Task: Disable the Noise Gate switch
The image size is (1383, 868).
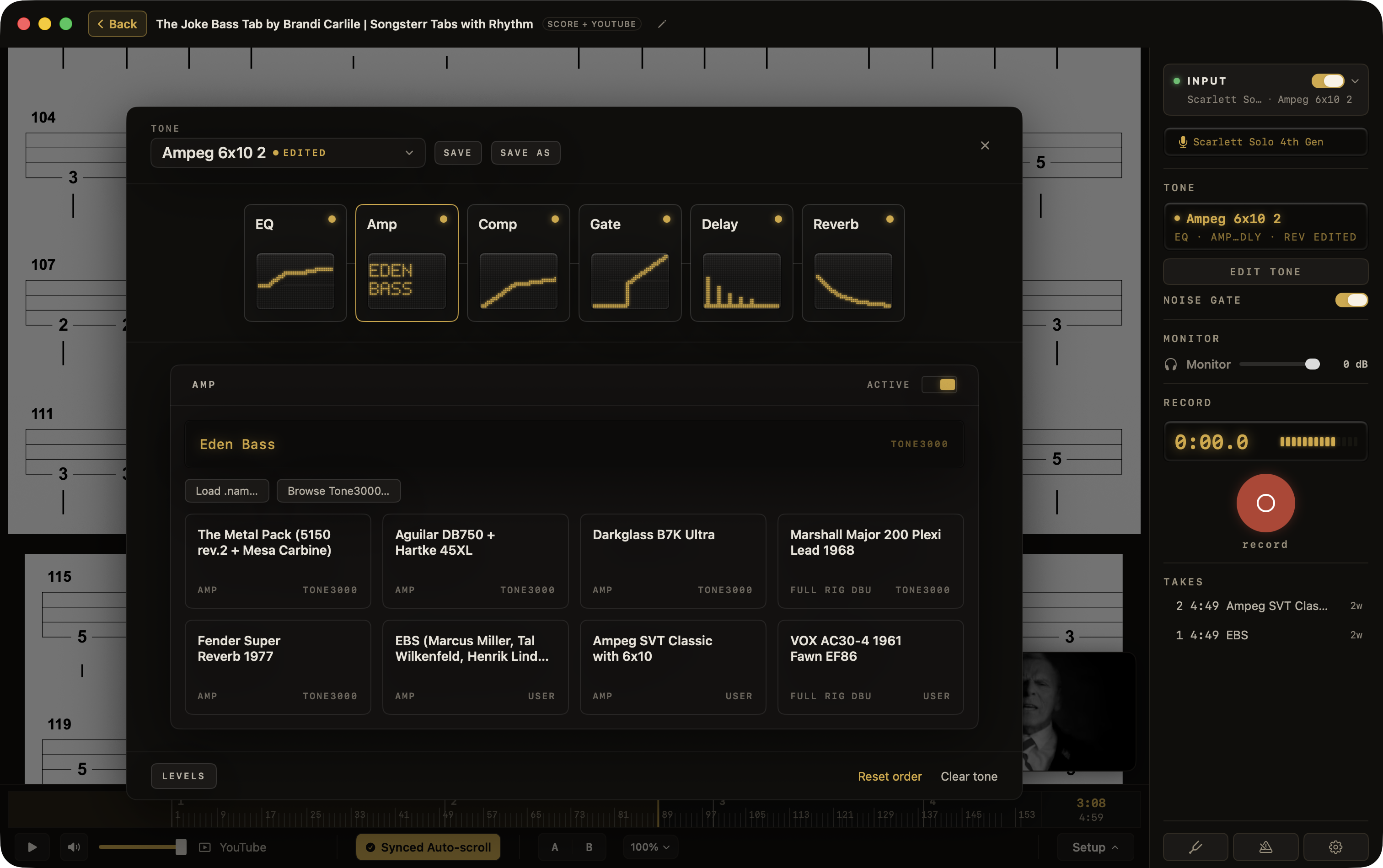Action: [1351, 300]
